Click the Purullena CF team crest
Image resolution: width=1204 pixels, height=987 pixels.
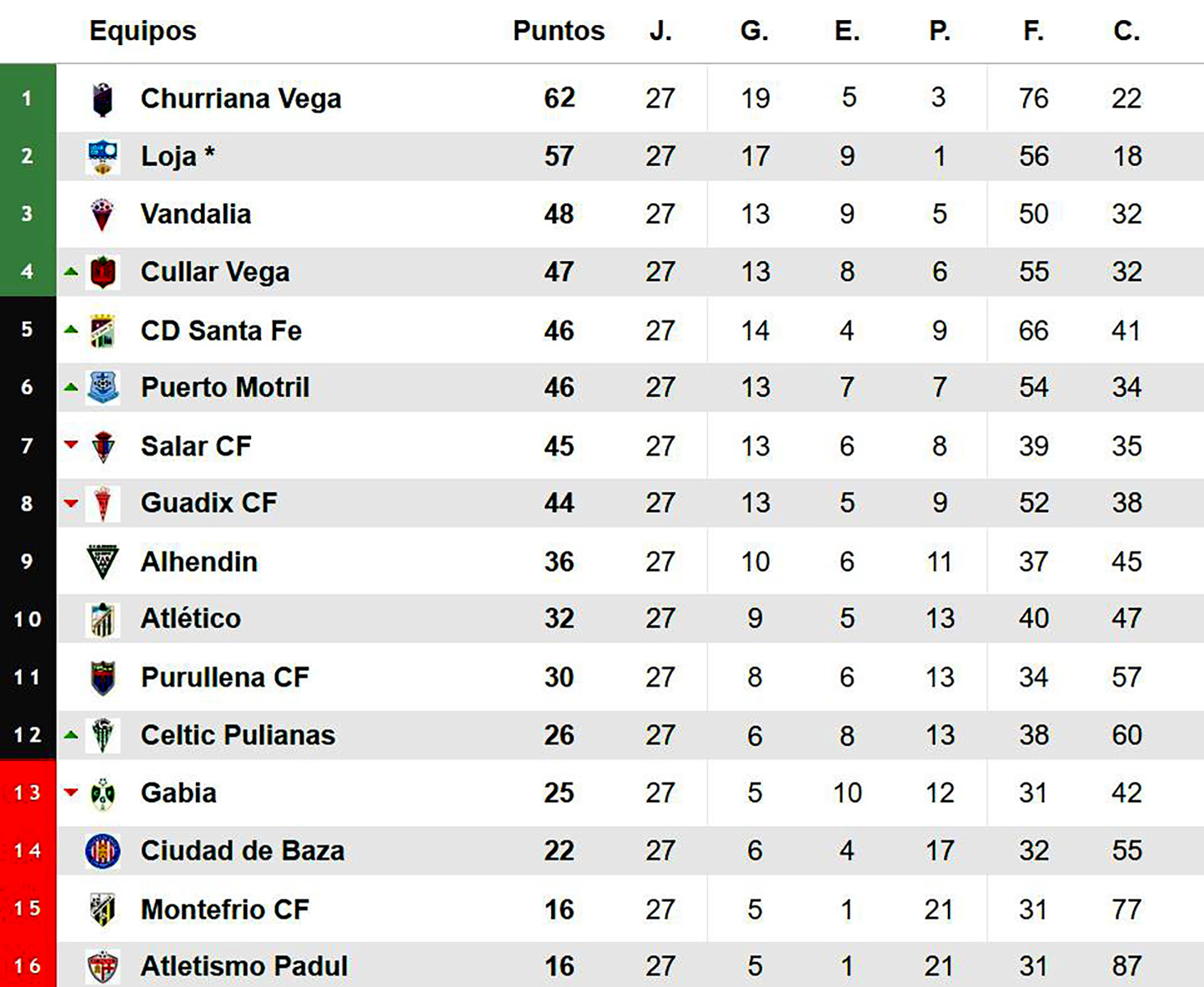pos(103,678)
